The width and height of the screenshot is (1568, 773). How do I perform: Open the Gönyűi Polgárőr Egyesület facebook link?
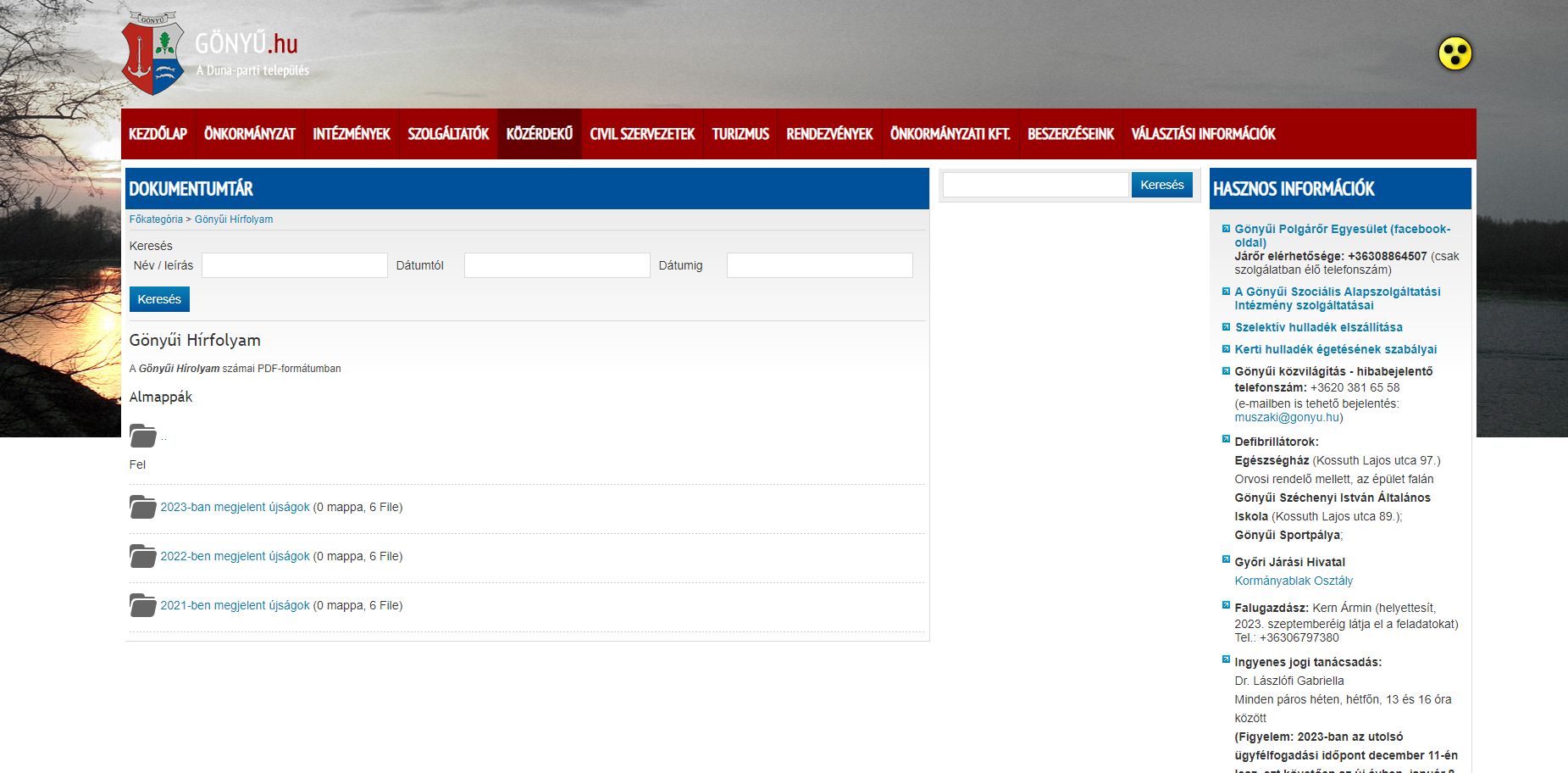pos(1343,236)
